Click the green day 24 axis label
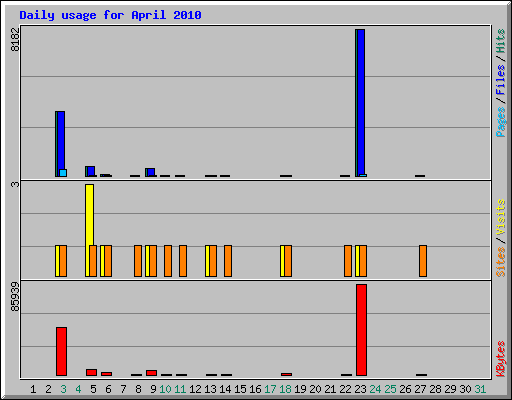The width and height of the screenshot is (512, 400). click(x=375, y=389)
